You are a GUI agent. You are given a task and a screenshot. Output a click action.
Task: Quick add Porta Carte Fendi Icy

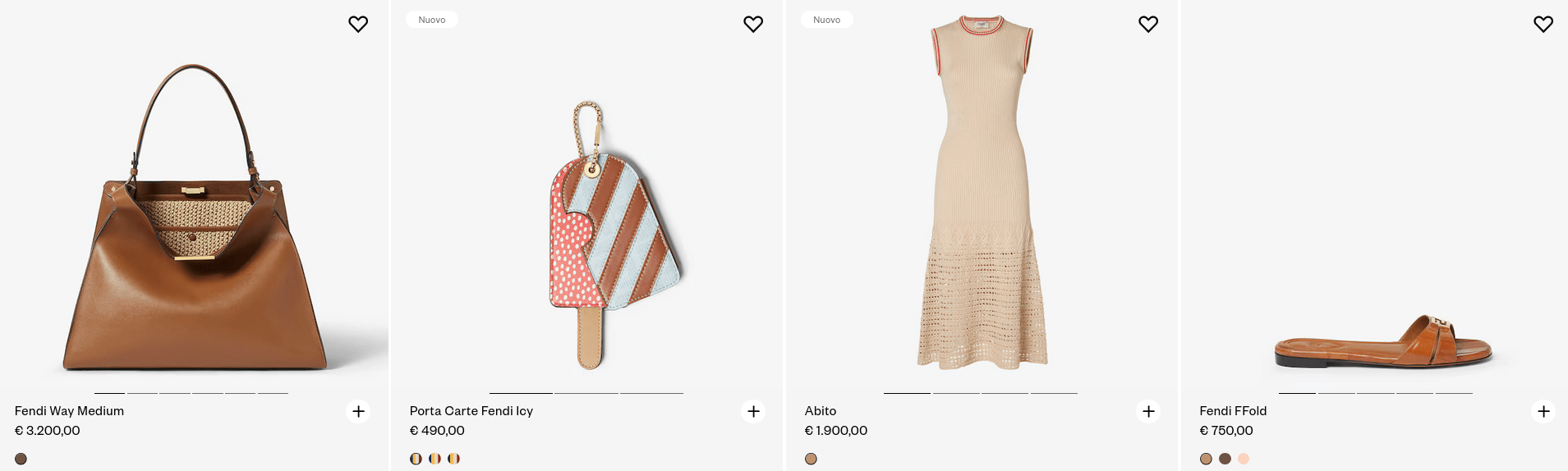coord(753,411)
